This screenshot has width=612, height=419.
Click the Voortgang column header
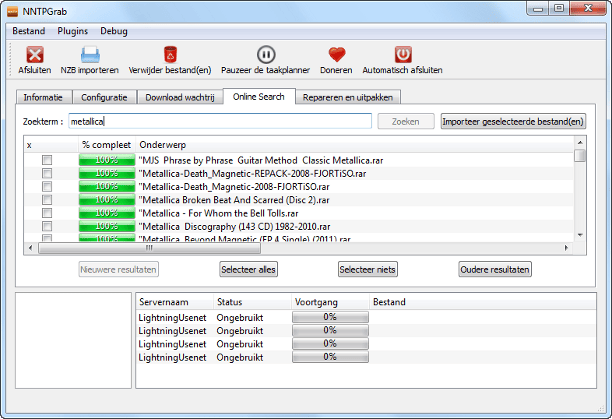330,302
